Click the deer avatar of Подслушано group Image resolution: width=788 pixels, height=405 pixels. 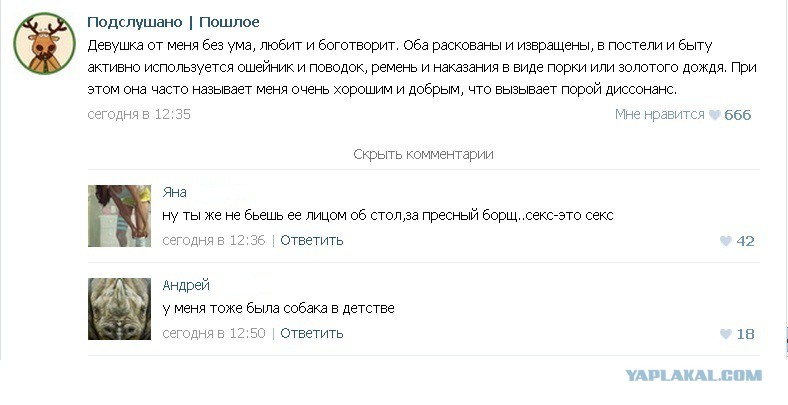[45, 44]
